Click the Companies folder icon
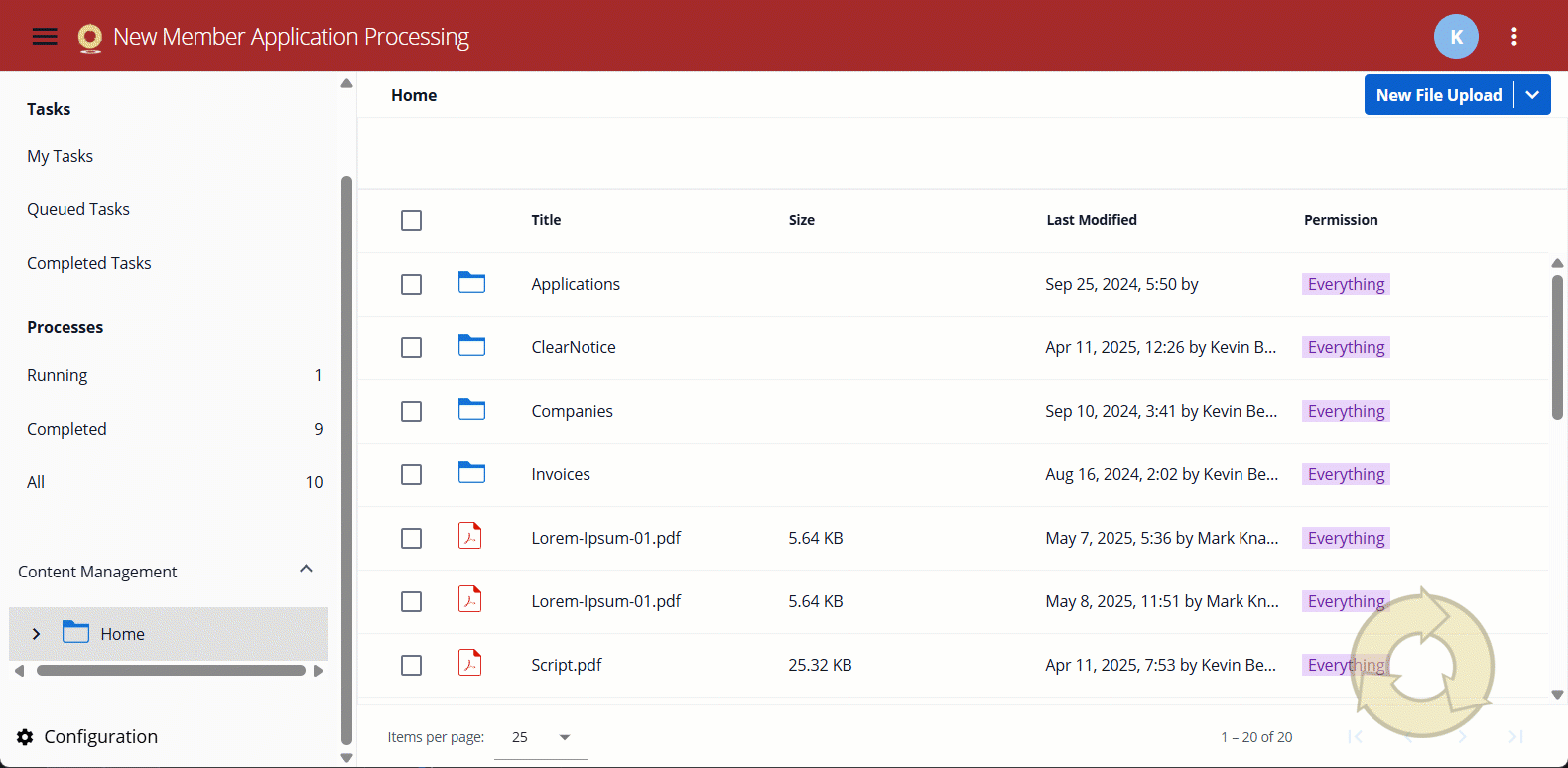 click(471, 410)
